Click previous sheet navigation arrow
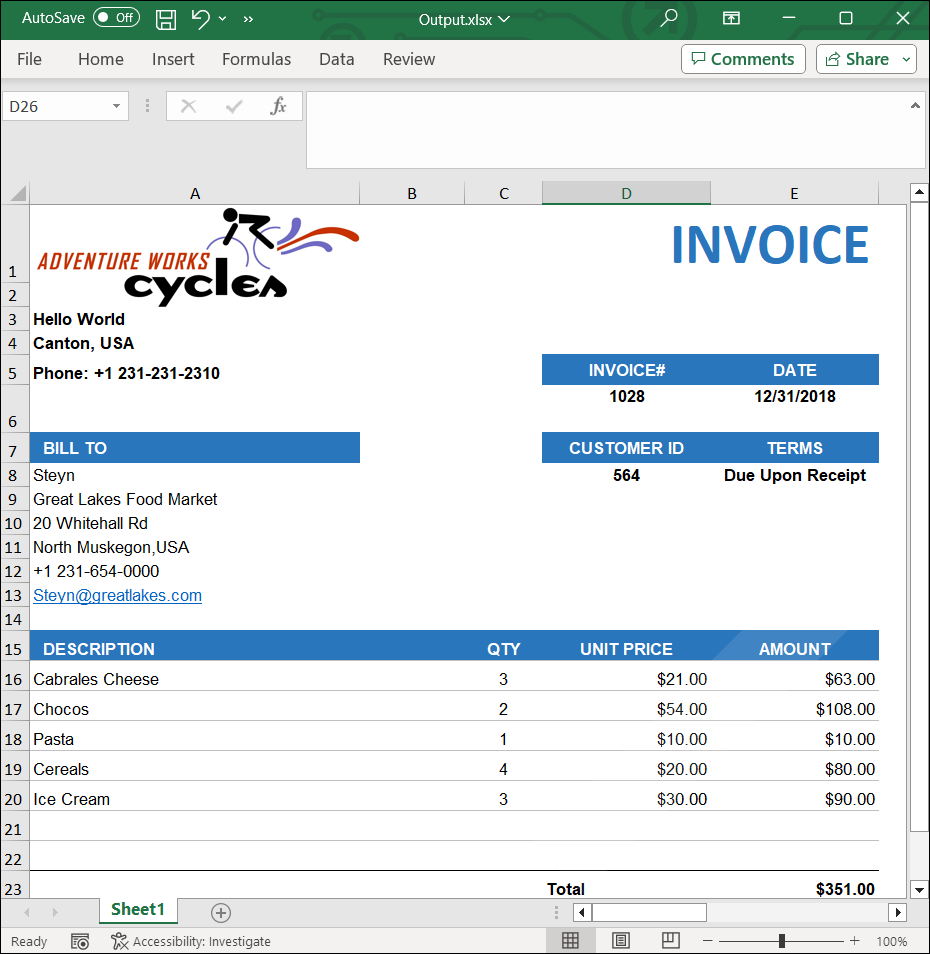The width and height of the screenshot is (930, 954). pyautogui.click(x=27, y=912)
